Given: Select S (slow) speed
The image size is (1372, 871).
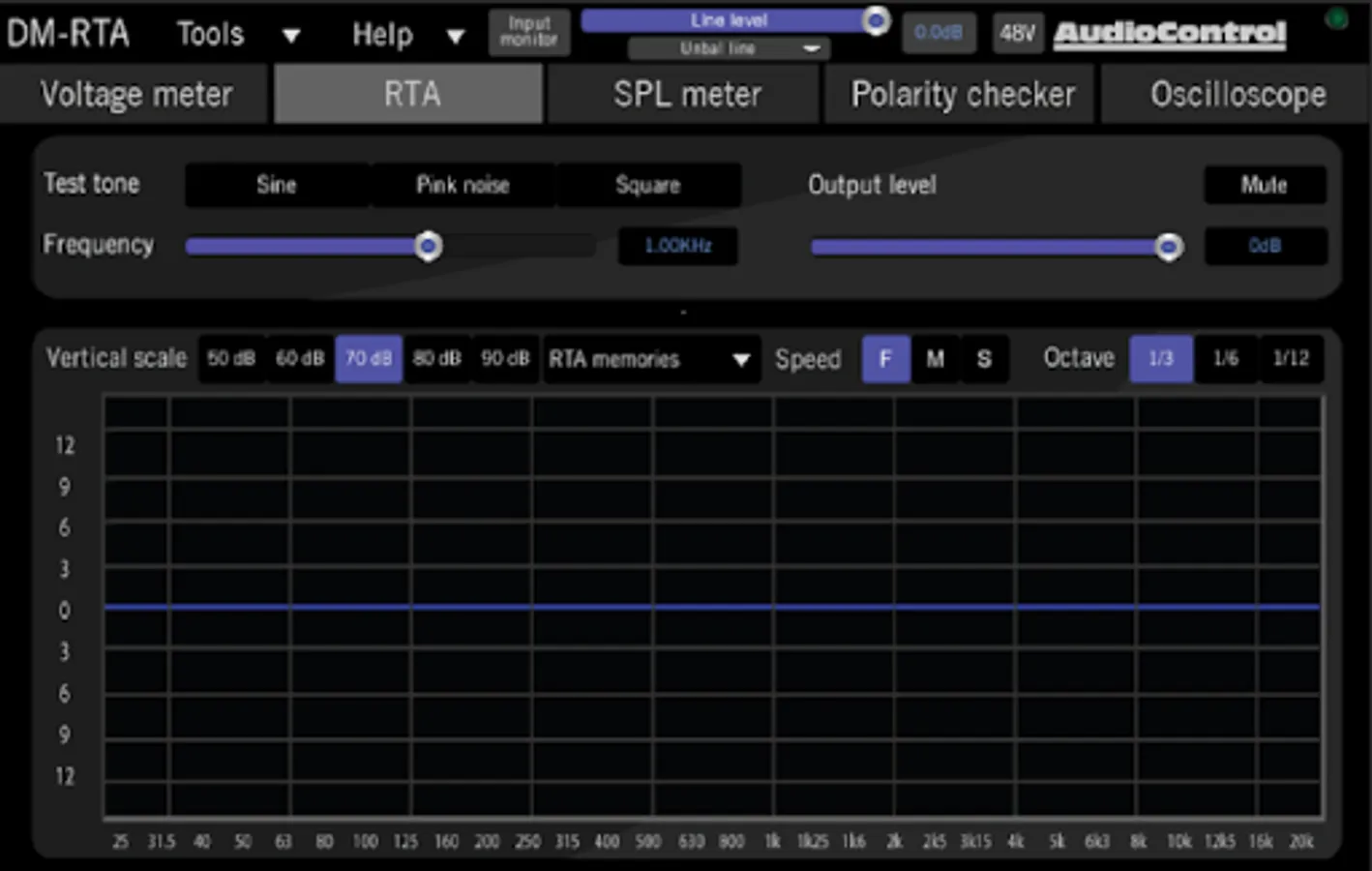Looking at the screenshot, I should coord(984,359).
